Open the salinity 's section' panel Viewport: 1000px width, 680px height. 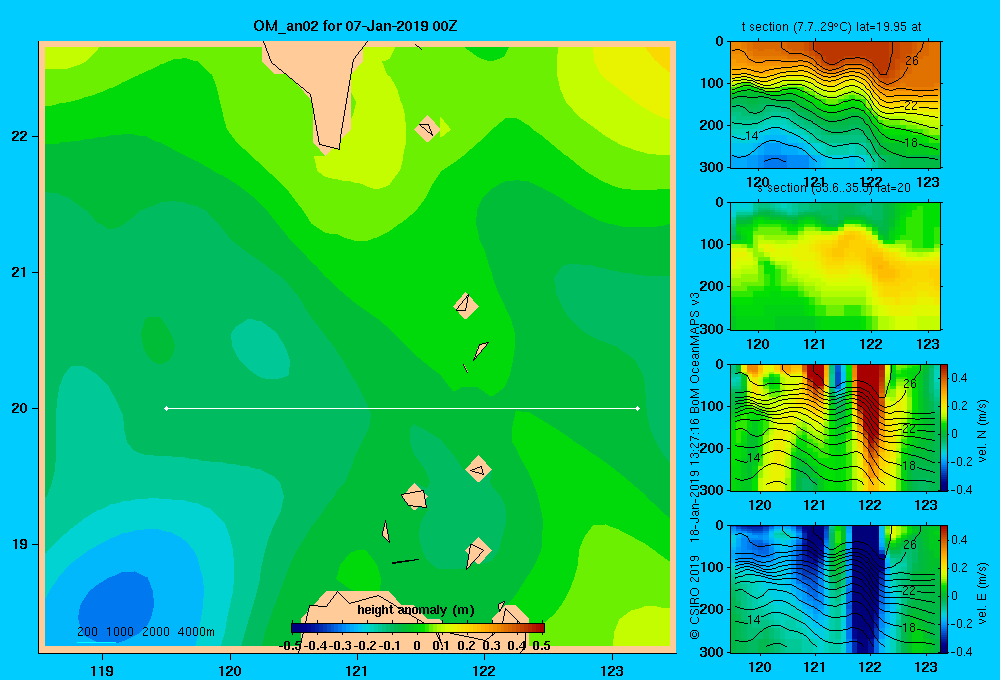tap(835, 266)
